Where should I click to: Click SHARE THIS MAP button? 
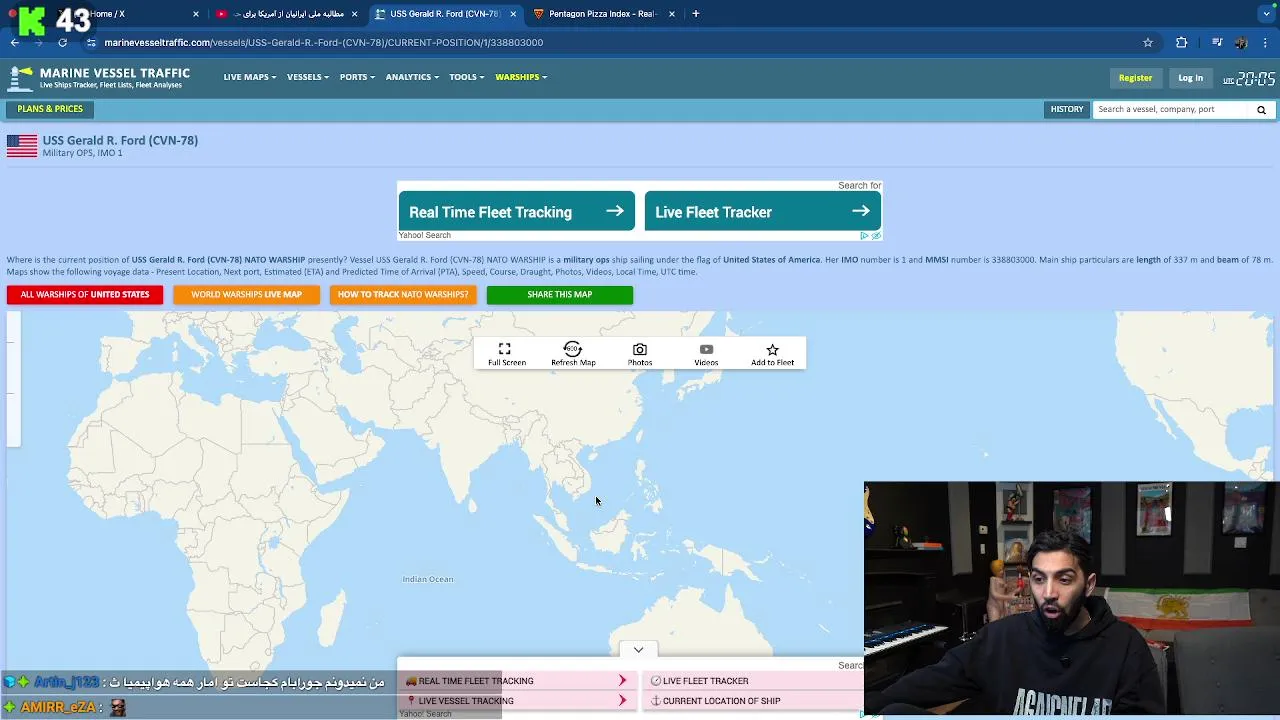[560, 295]
